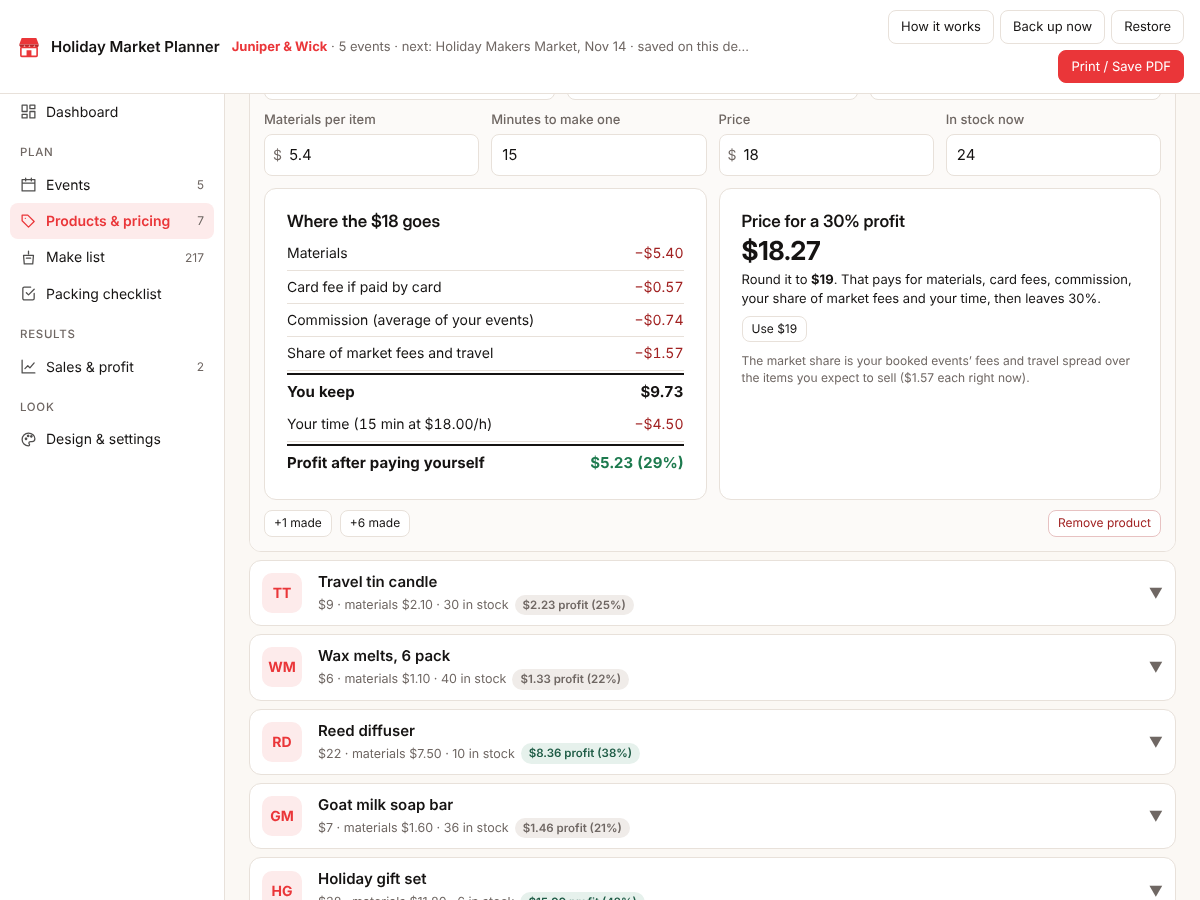Open Dashboard via its grid icon
Viewport: 1200px width, 900px height.
coord(28,112)
